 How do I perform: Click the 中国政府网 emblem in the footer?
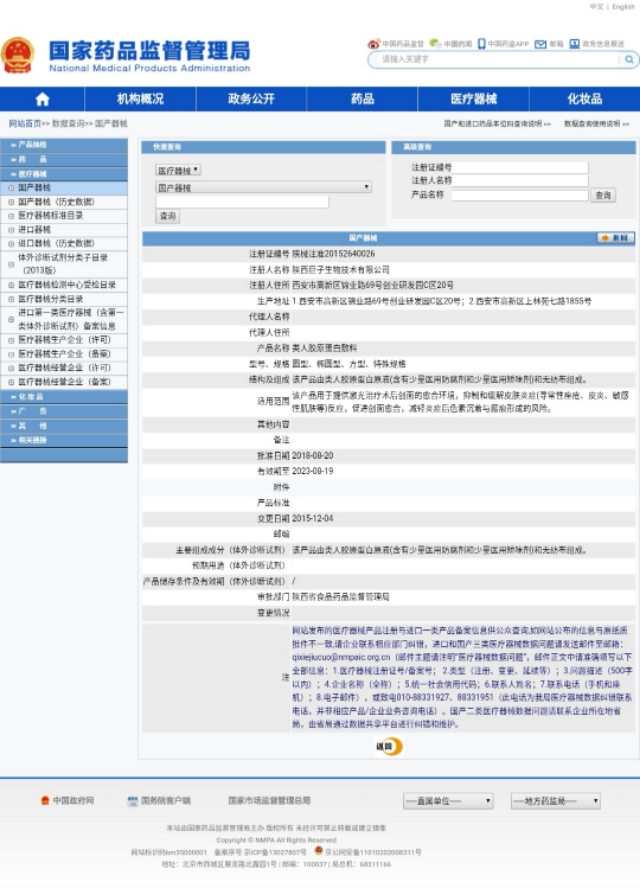[45, 801]
